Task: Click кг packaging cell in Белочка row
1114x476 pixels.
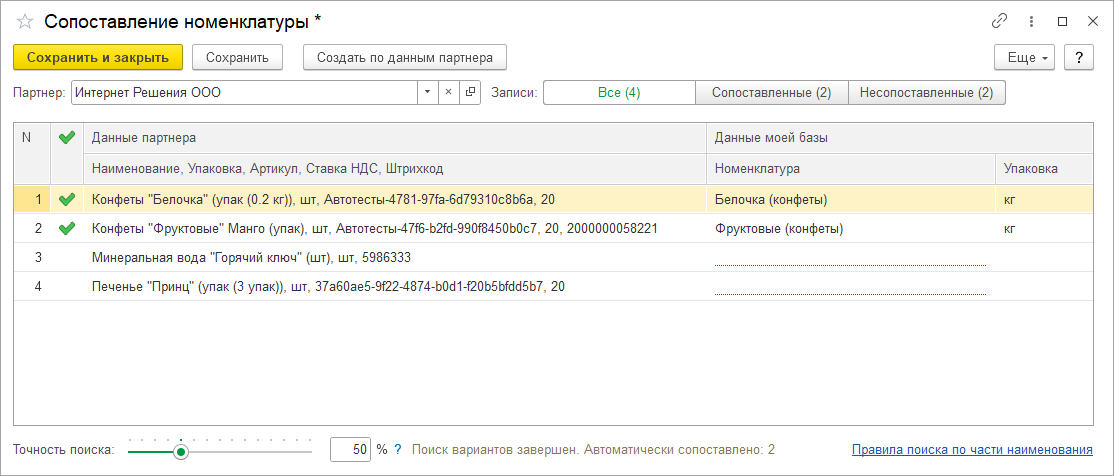Action: coord(1044,200)
